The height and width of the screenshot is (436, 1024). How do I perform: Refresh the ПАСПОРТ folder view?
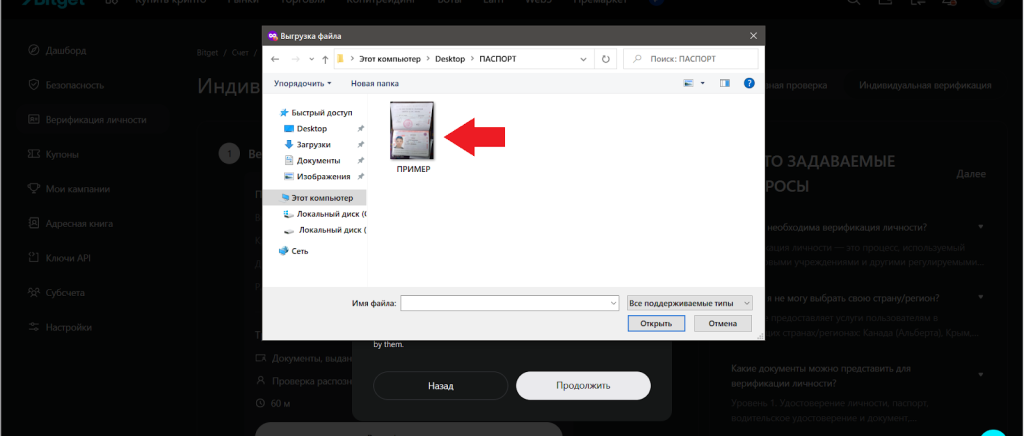point(605,60)
